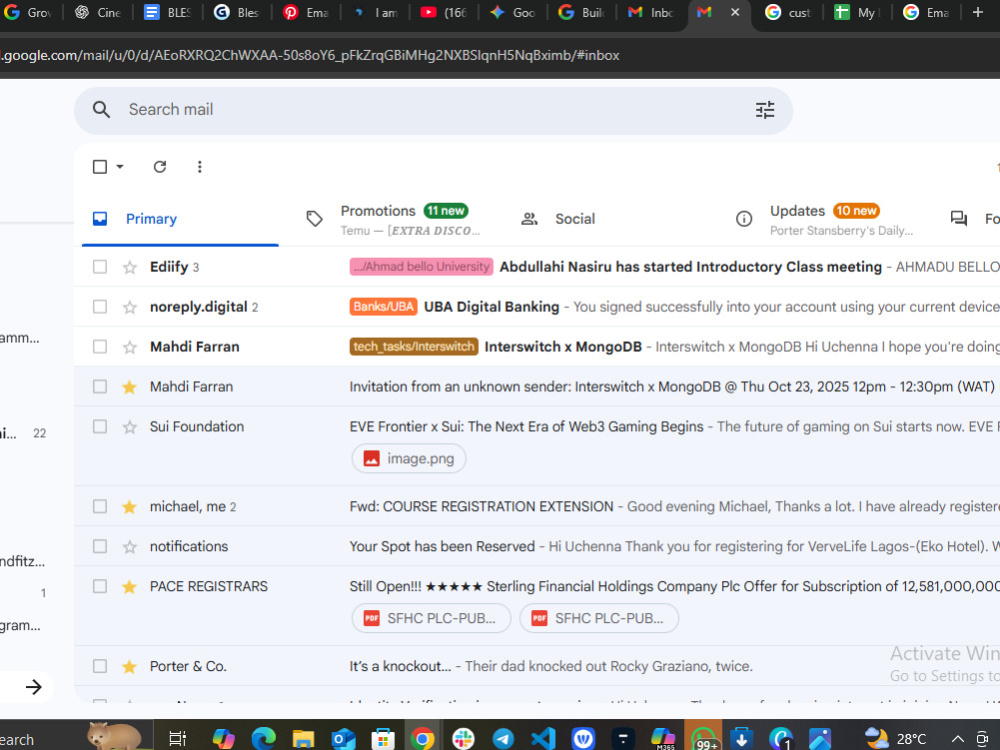This screenshot has width=1000, height=750.
Task: Click the select-all checkbox in toolbar
Action: tap(99, 167)
